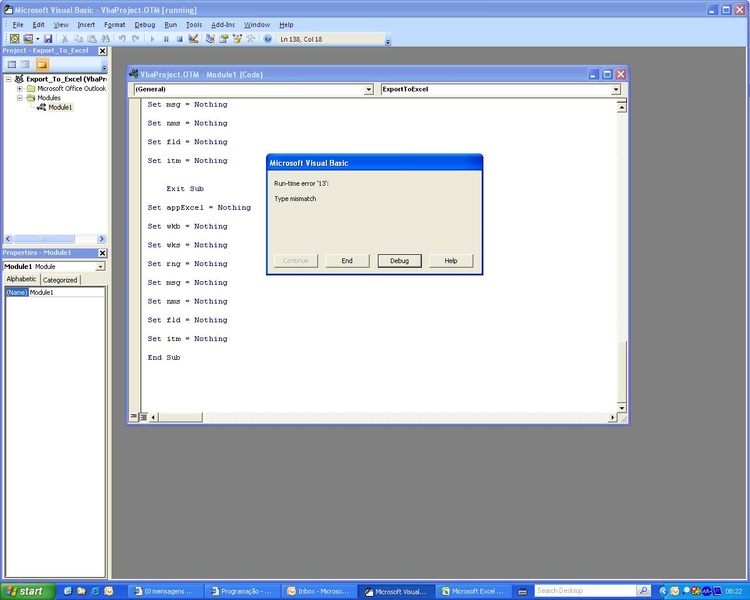Viewport: 750px width, 600px height.
Task: Open the Run menu
Action: point(170,25)
